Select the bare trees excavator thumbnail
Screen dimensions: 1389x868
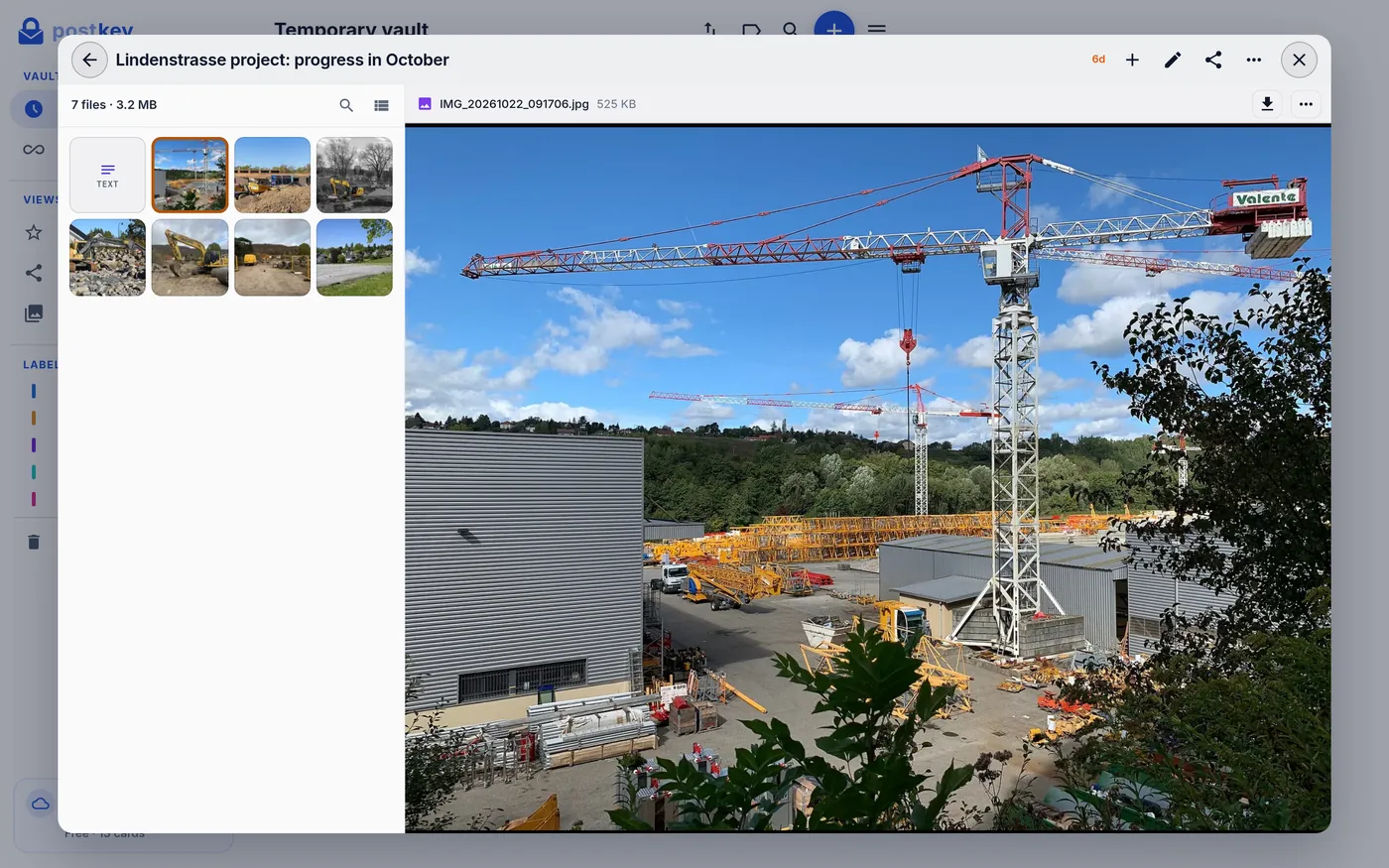click(354, 175)
